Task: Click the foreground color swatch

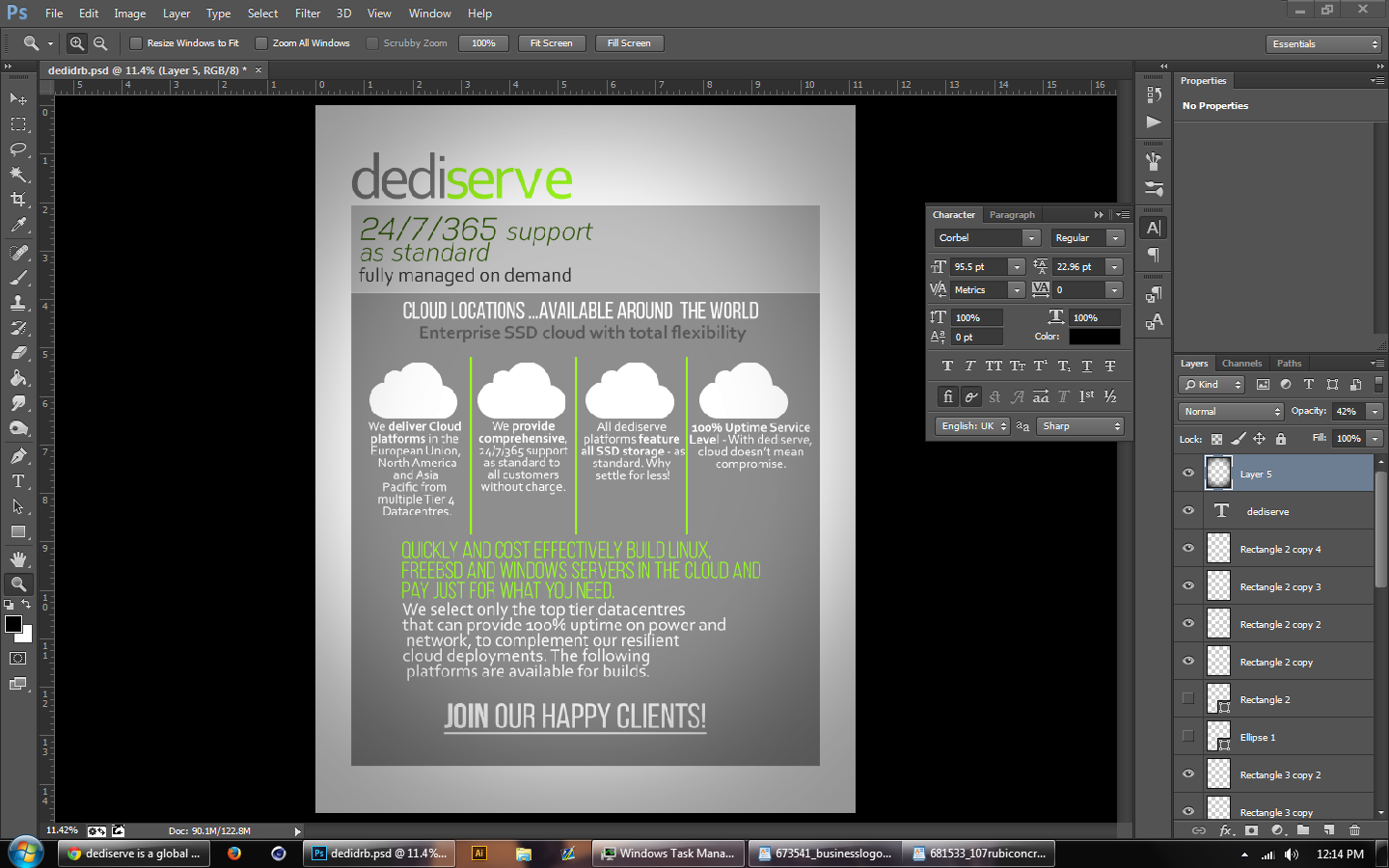Action: click(14, 624)
